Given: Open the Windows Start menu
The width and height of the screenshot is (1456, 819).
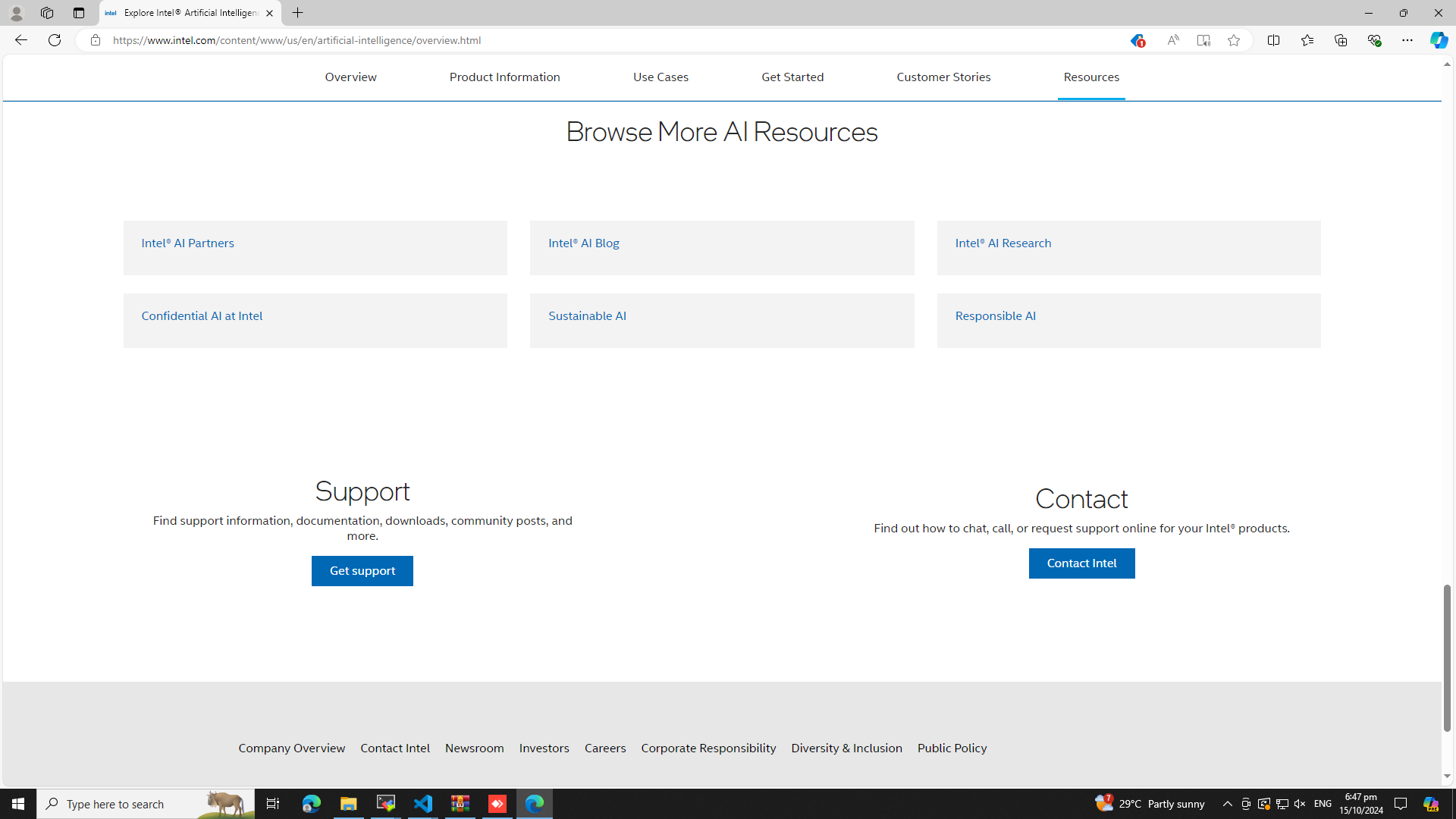Looking at the screenshot, I should (18, 804).
